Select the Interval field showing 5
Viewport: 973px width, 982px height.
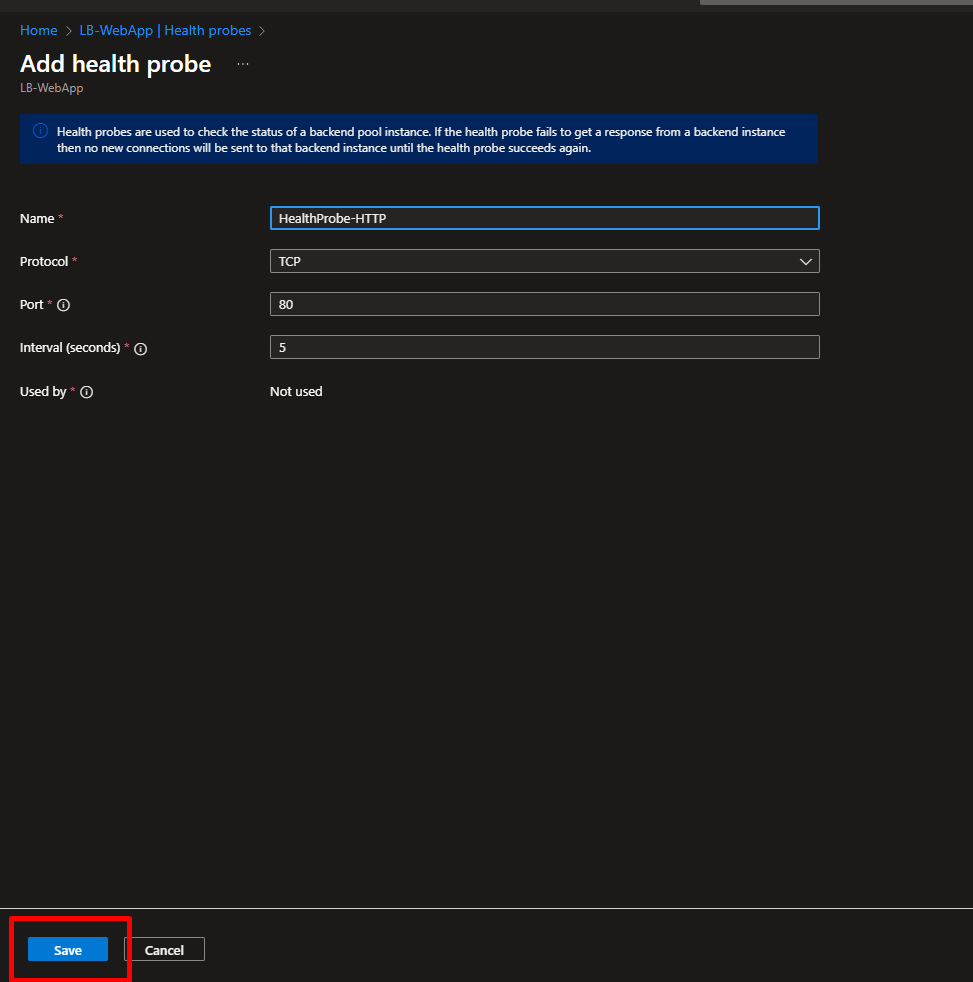[544, 347]
